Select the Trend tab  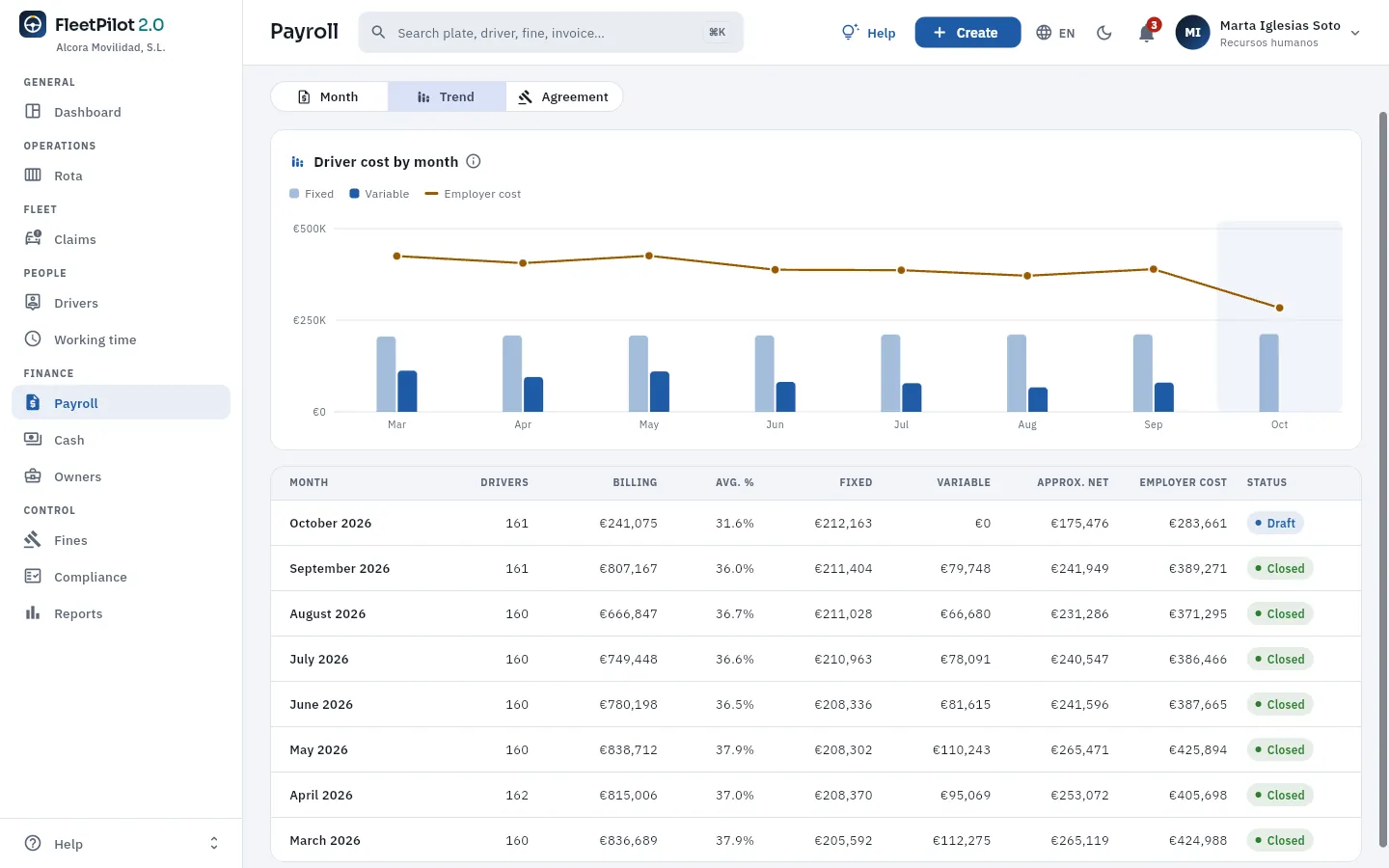coord(447,96)
